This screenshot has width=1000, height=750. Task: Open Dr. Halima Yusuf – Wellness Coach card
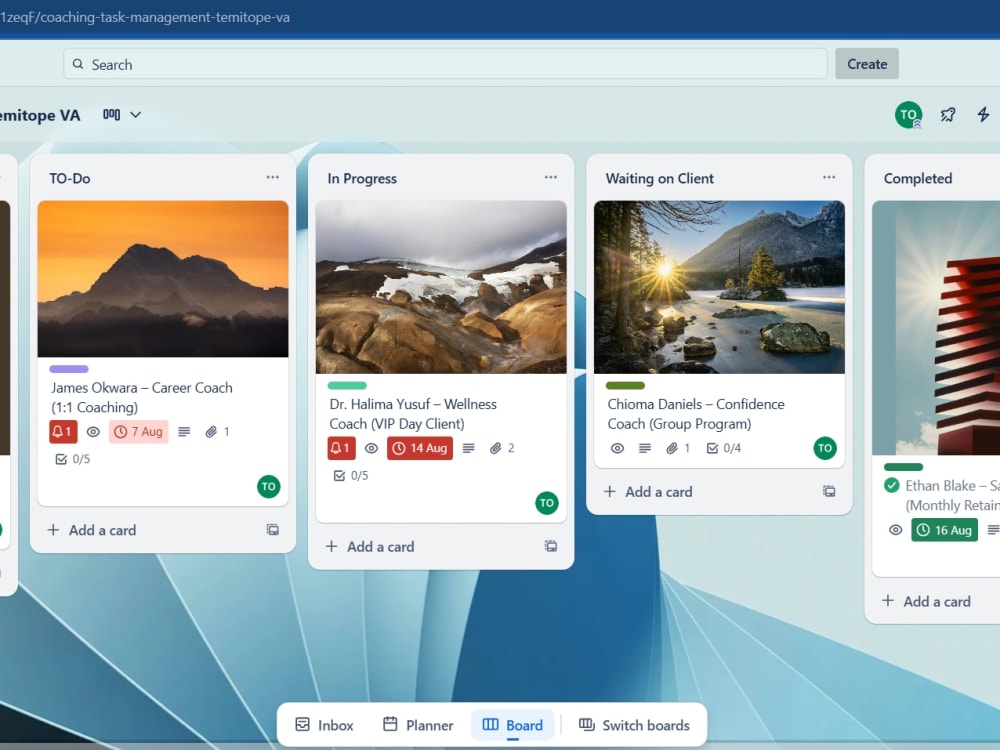pos(413,414)
